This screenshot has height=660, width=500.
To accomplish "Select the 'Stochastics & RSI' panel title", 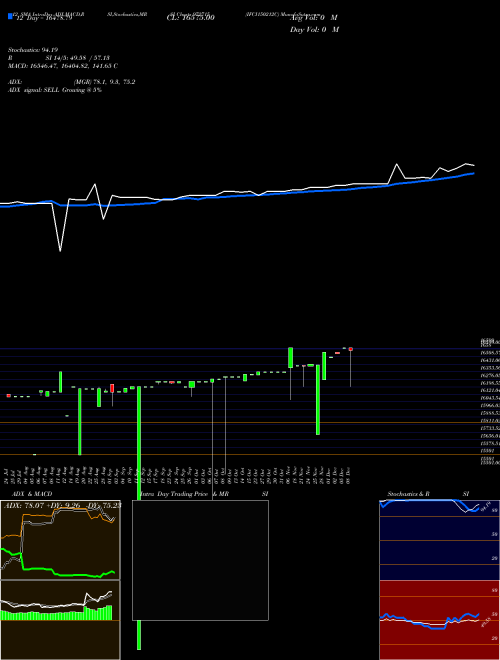I will (428, 494).
